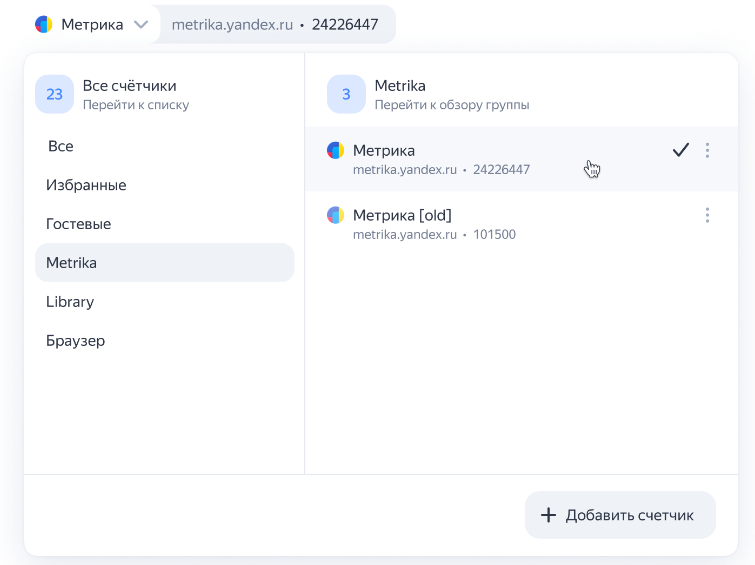Expand the Метрика counter dropdown chevron
This screenshot has width=755, height=565.
[x=141, y=24]
